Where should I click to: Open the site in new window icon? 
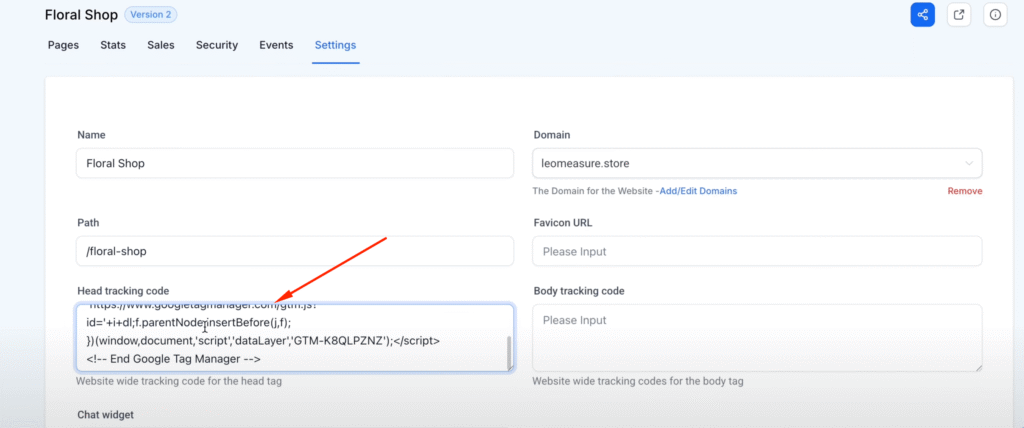(959, 15)
